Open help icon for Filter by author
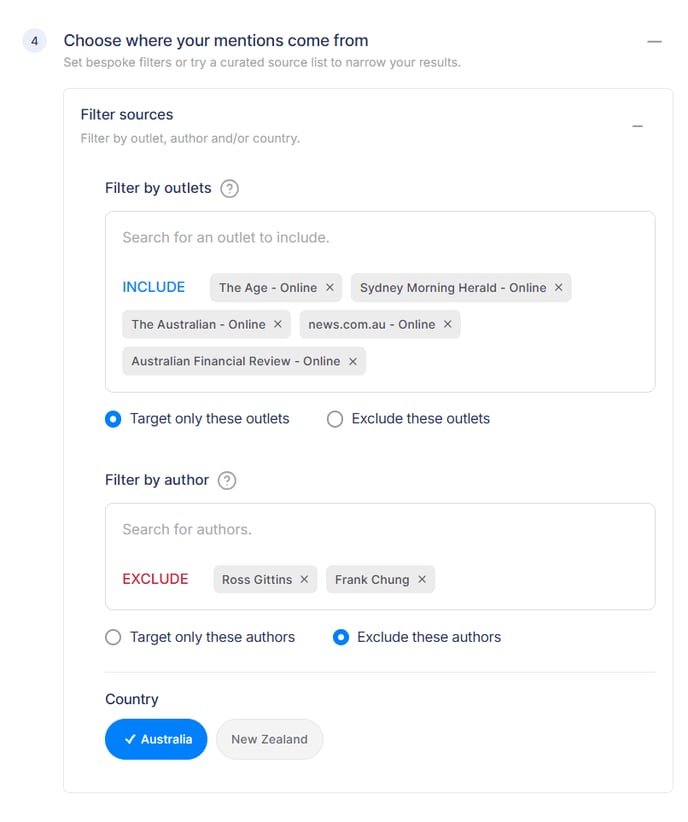 point(227,480)
